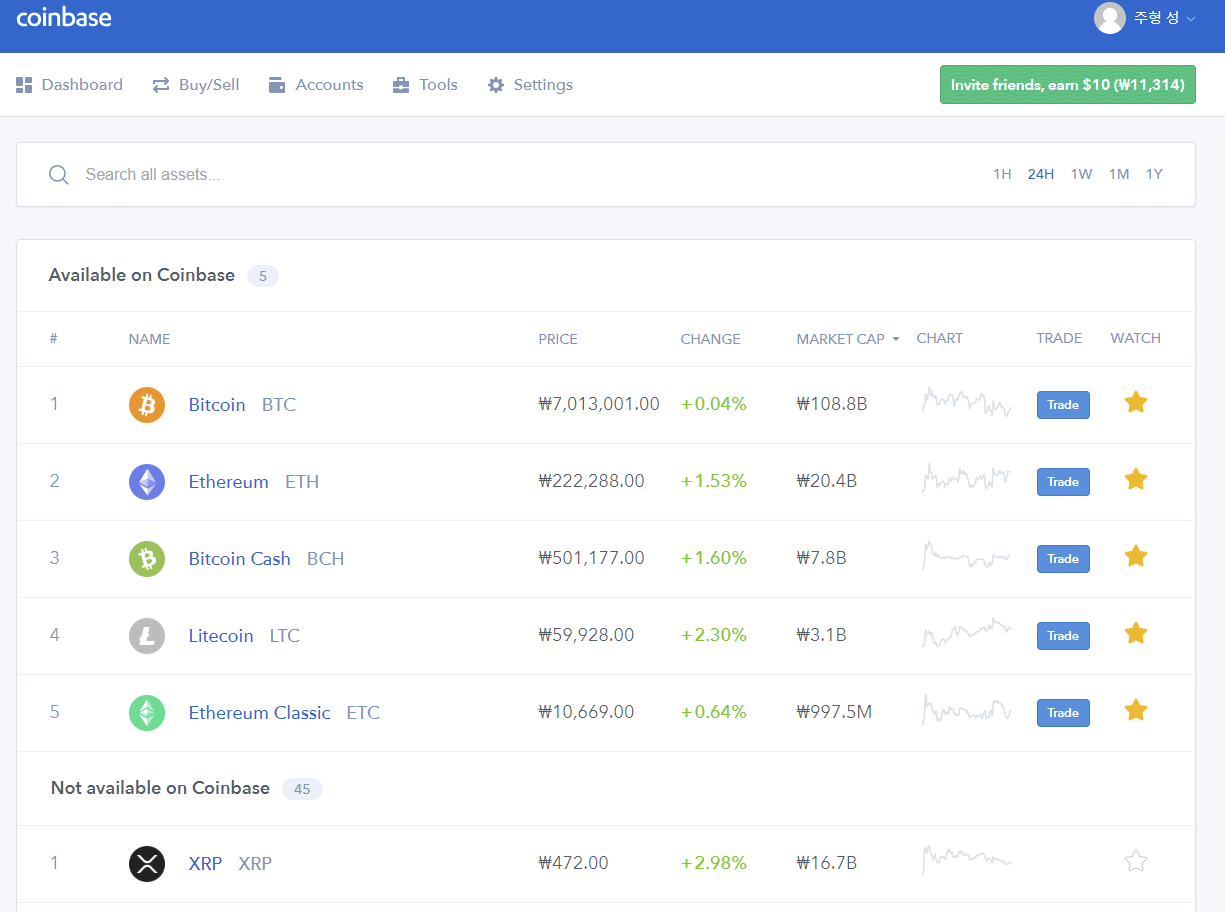Open the Bitcoin asset link

[x=217, y=405]
